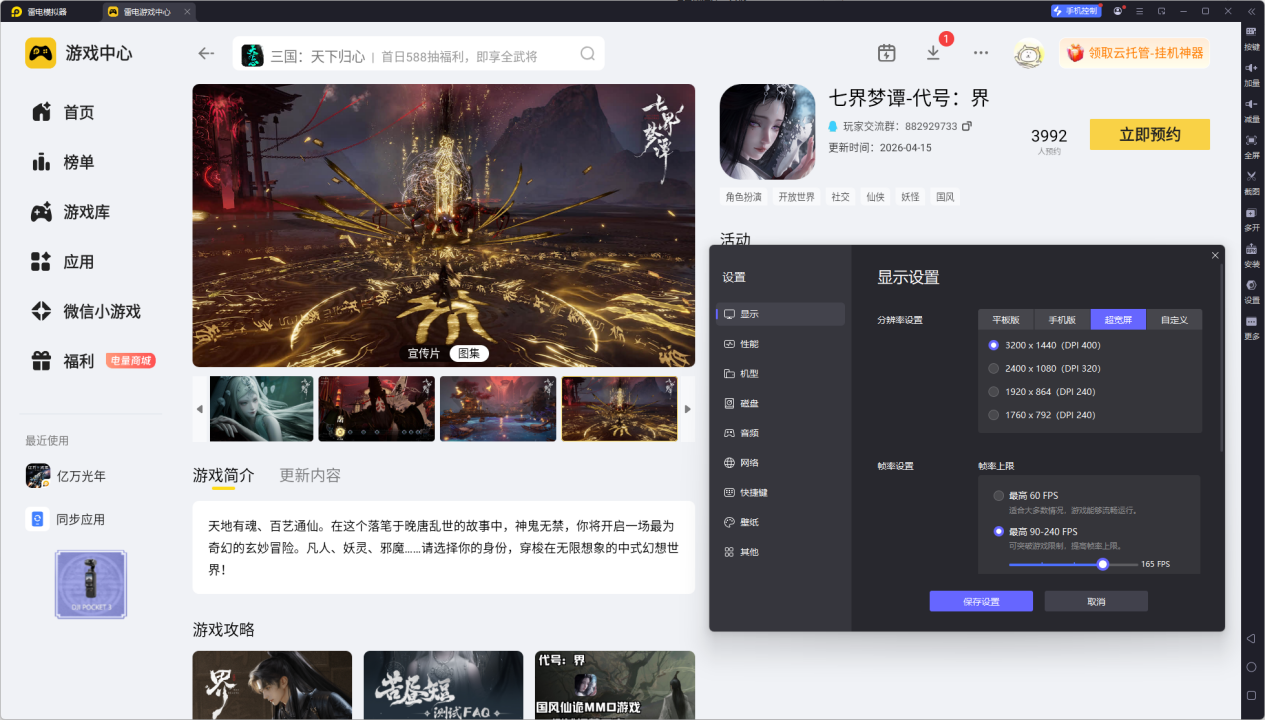Image resolution: width=1265 pixels, height=720 pixels.
Task: Open the three-dot more menu in header
Action: [x=981, y=53]
